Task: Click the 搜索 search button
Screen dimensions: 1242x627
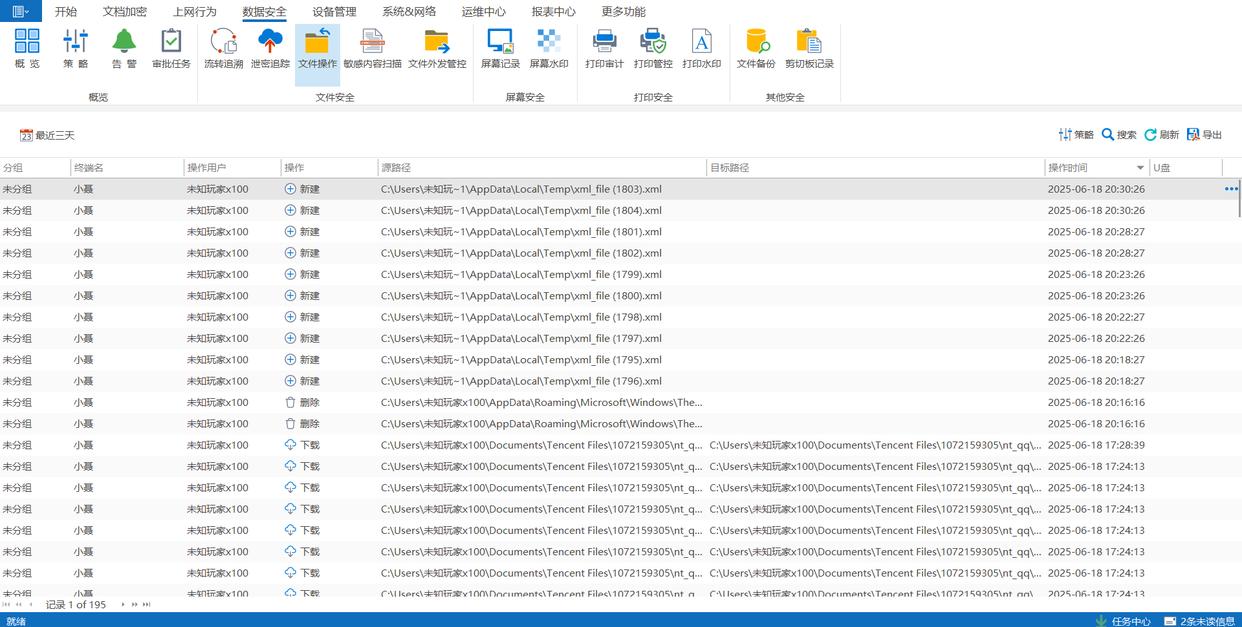Action: pyautogui.click(x=1119, y=135)
